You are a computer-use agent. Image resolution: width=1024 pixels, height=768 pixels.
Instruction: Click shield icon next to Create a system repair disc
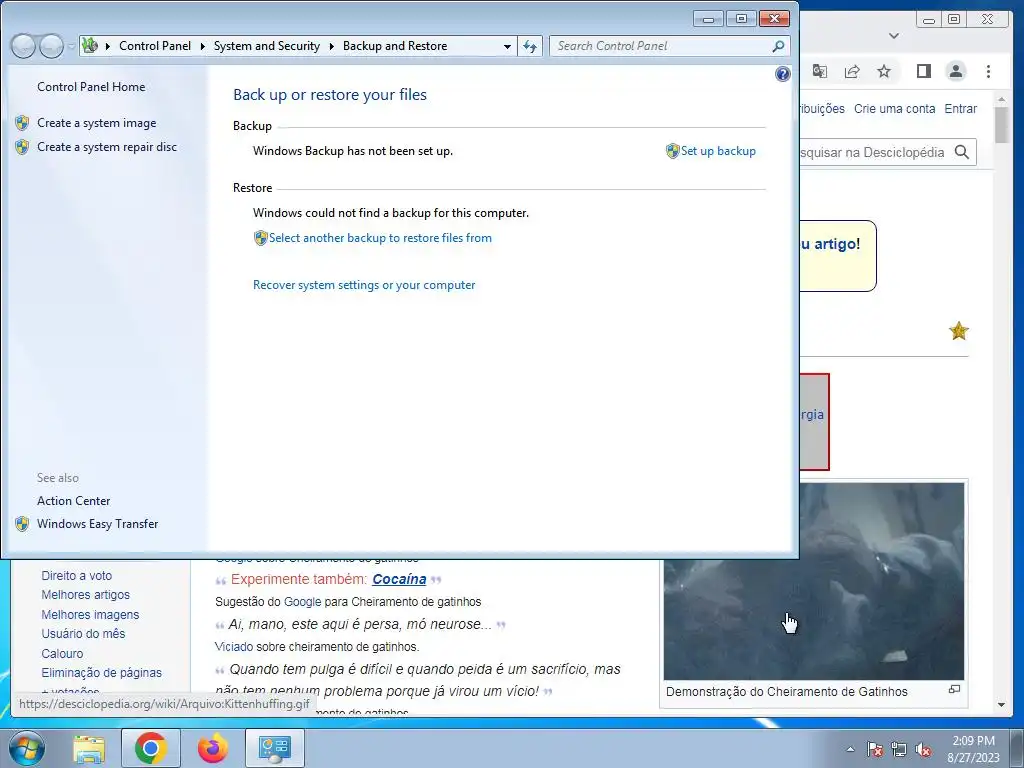(22, 147)
